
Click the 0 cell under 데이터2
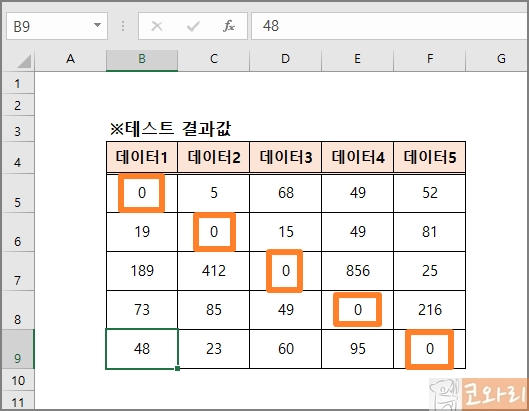214,232
